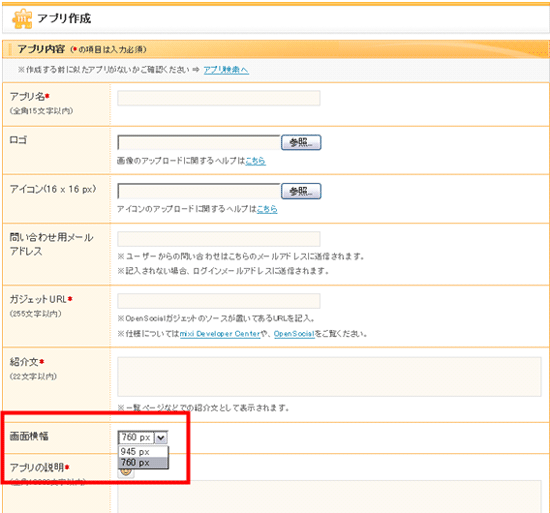Focus the アプリの説明 text area
Screen dimensions: 550x513
[329, 497]
